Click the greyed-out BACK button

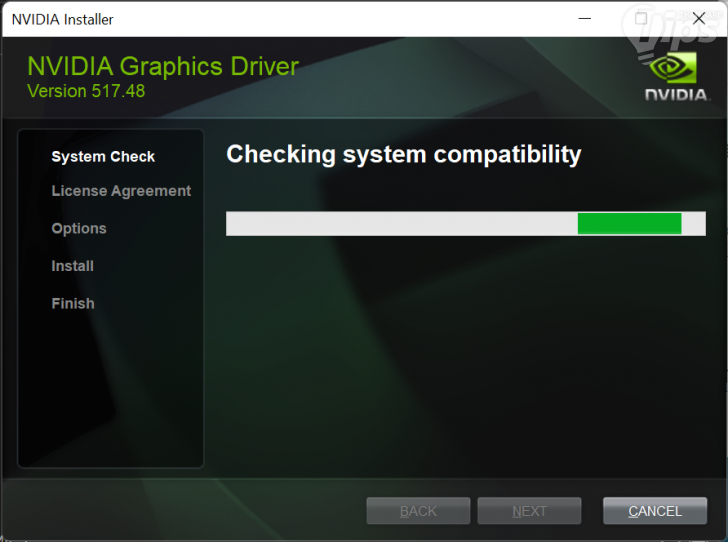point(418,511)
